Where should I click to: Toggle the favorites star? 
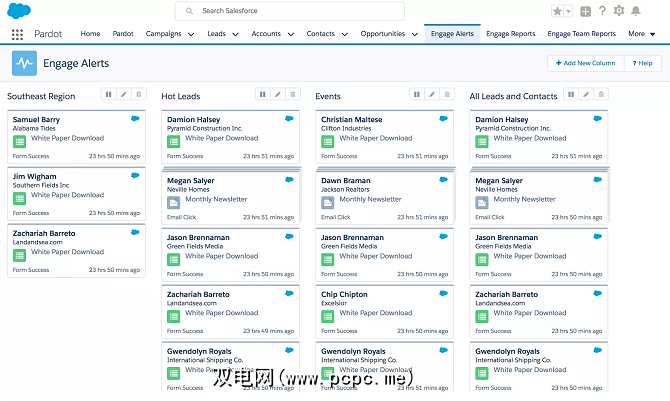tap(557, 11)
